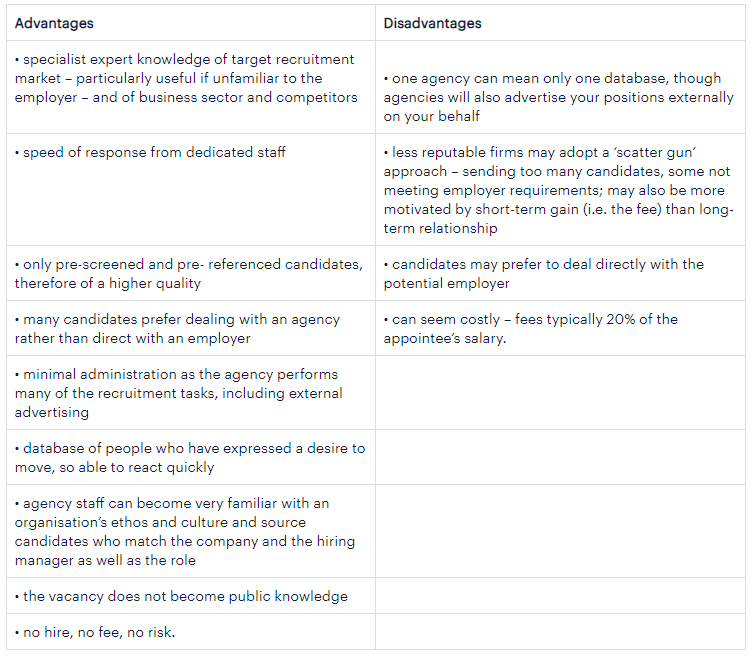Viewport: 754px width, 658px height.
Task: Click the one agency one database disadvantage
Action: (x=558, y=97)
